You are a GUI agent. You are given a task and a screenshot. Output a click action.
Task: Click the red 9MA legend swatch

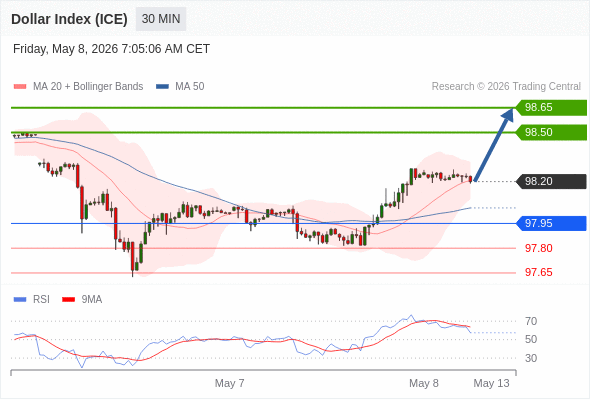pos(68,300)
